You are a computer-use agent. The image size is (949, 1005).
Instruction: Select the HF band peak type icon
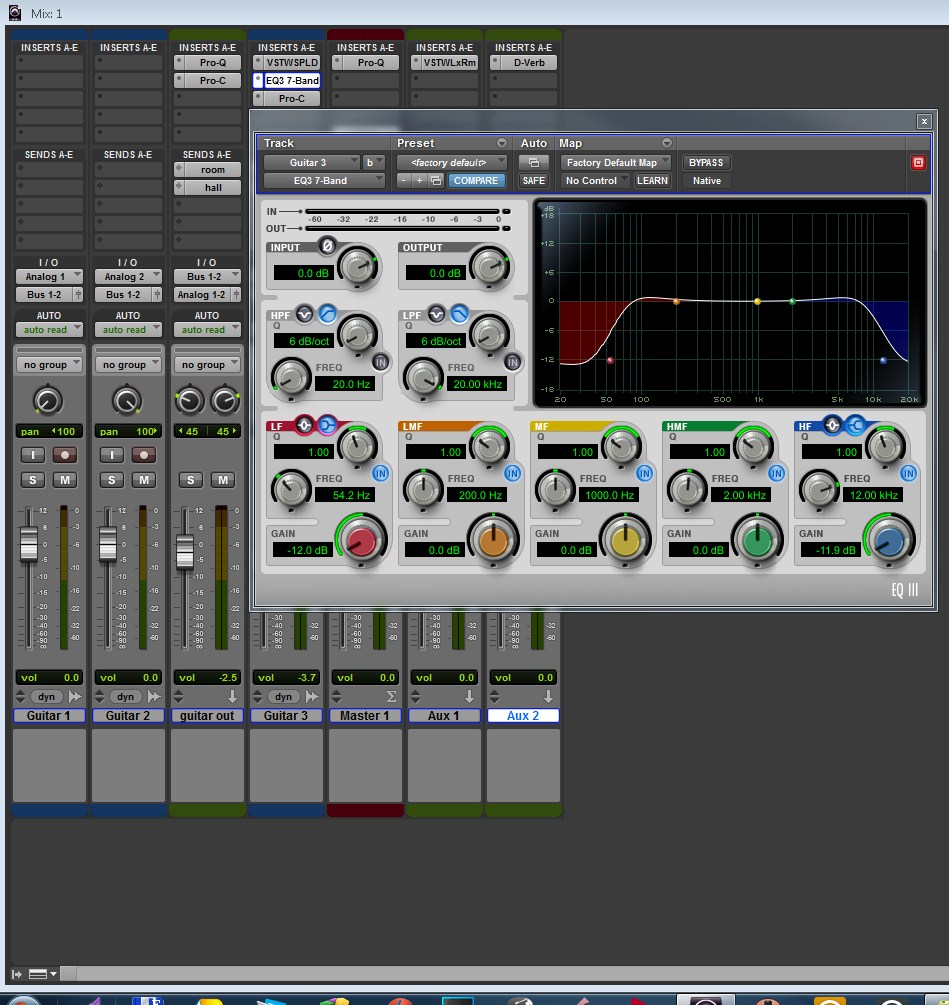(832, 425)
